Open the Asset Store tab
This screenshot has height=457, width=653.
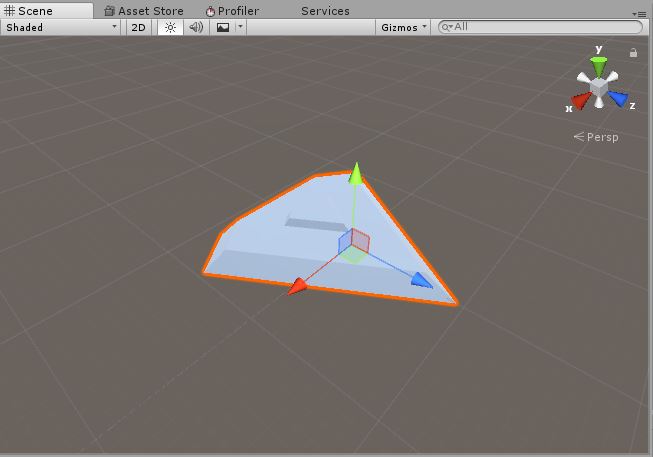(x=144, y=11)
